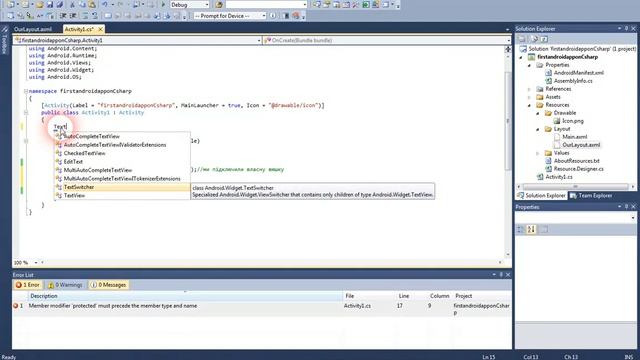The height and width of the screenshot is (360, 640).
Task: Collapse the firstandroidapponCsharp project node
Action: click(521, 57)
